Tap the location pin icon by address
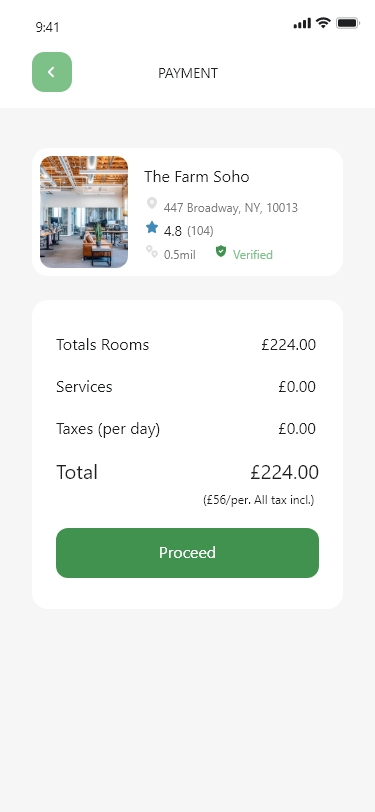 pos(152,203)
